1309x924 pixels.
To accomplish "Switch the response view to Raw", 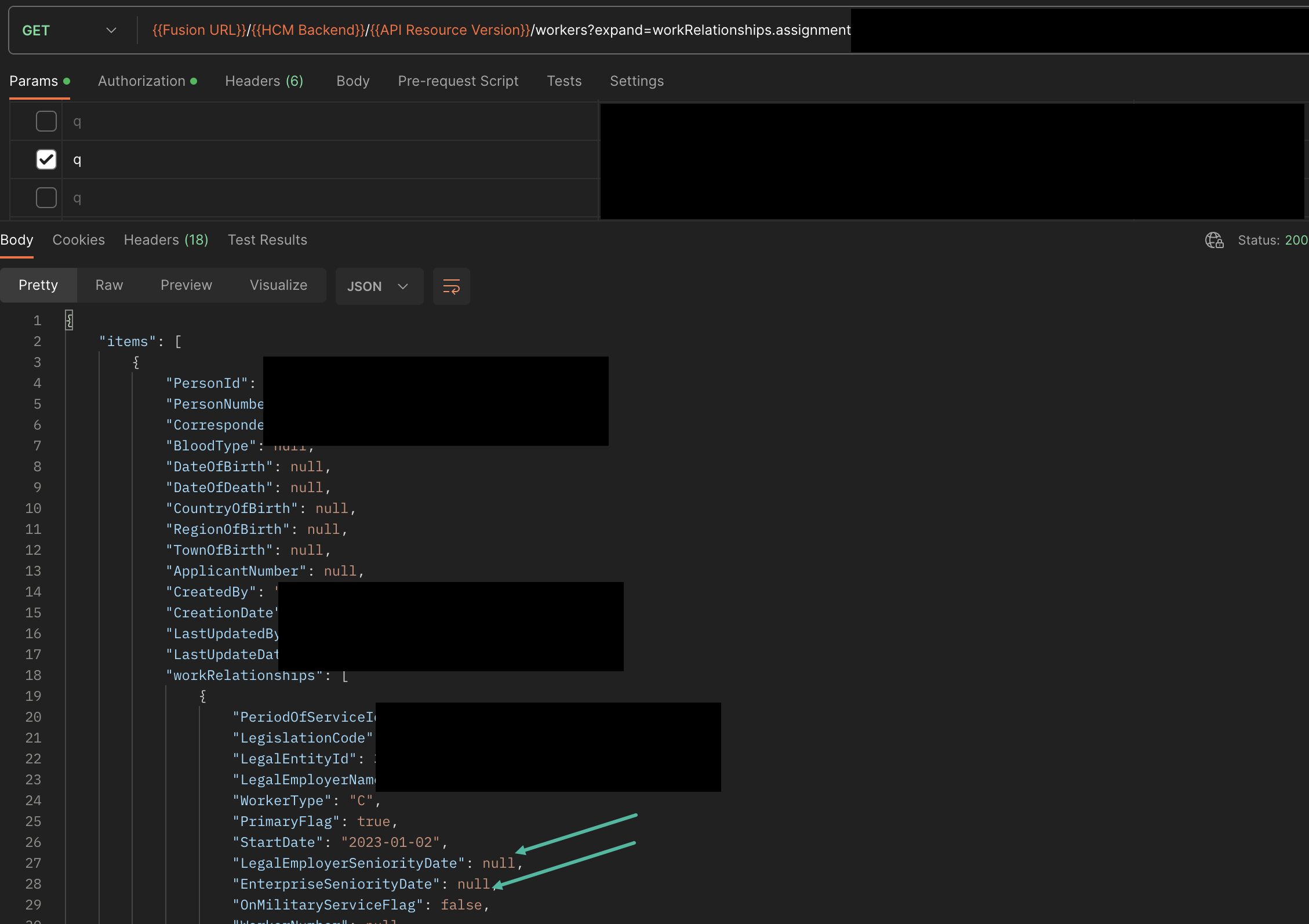I will point(109,285).
